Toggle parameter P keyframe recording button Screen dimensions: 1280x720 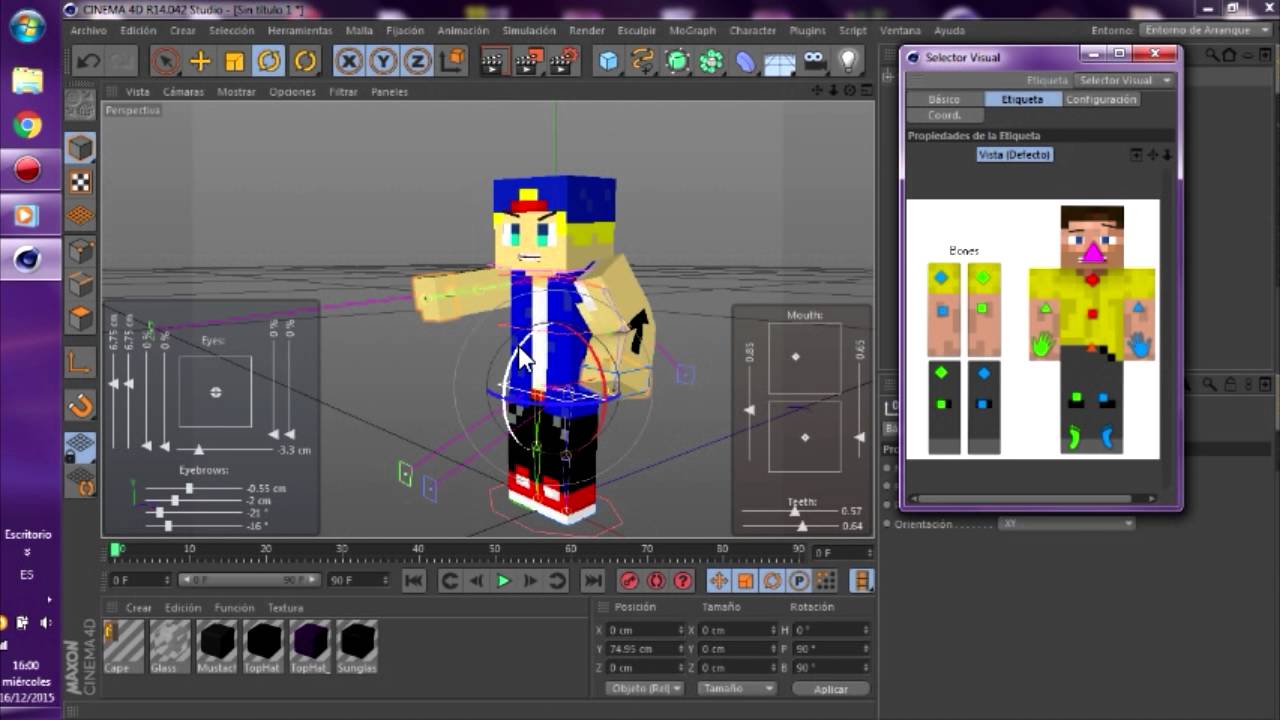click(x=799, y=581)
